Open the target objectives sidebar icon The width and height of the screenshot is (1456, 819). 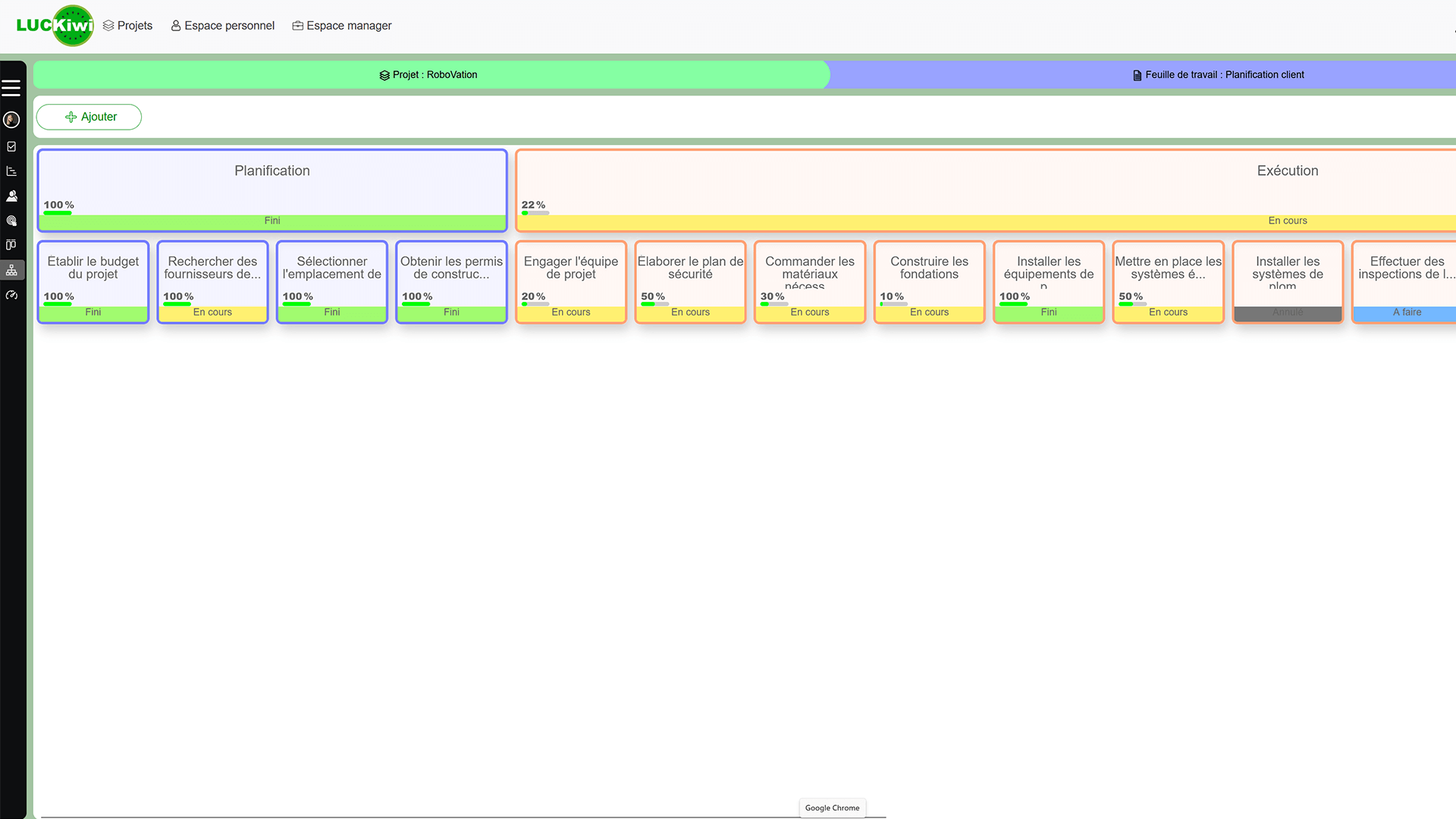pyautogui.click(x=11, y=221)
